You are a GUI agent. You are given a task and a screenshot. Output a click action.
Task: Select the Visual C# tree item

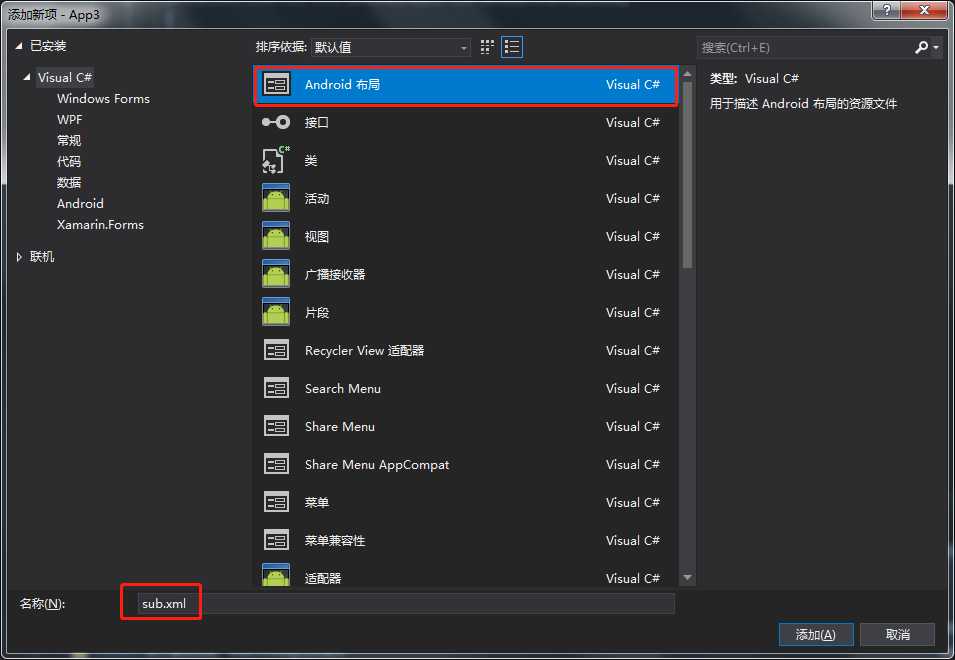[65, 77]
